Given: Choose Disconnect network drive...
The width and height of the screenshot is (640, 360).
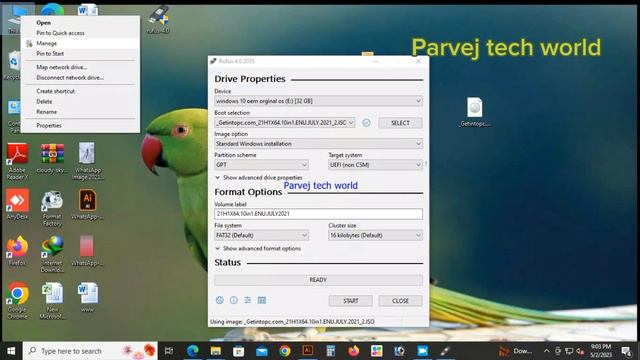Looking at the screenshot, I should tap(80, 78).
